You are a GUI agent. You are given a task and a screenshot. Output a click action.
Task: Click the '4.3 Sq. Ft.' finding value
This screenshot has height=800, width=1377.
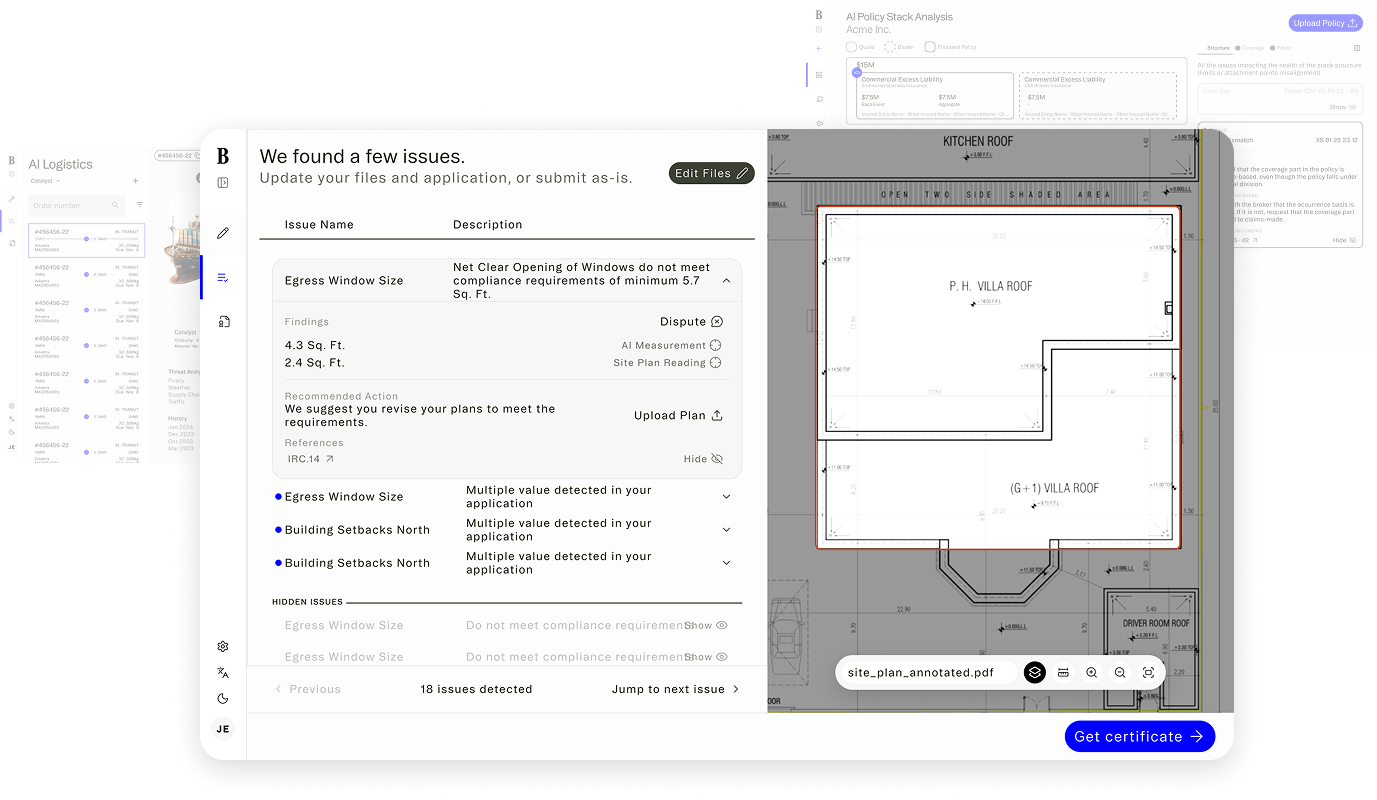click(315, 346)
